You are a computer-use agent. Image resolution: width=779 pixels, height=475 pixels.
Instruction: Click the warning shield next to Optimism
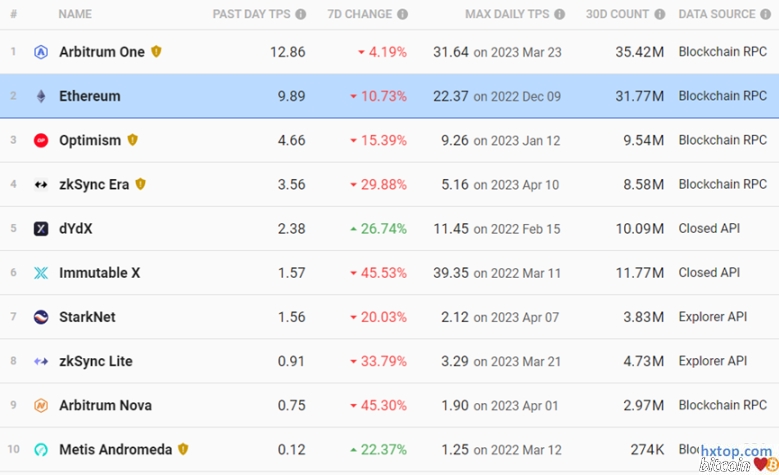click(132, 140)
